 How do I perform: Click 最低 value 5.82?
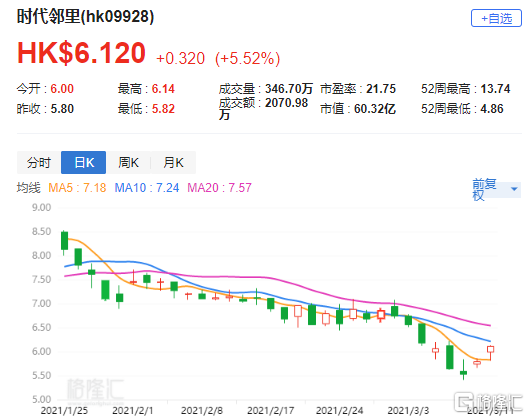[x=163, y=109]
